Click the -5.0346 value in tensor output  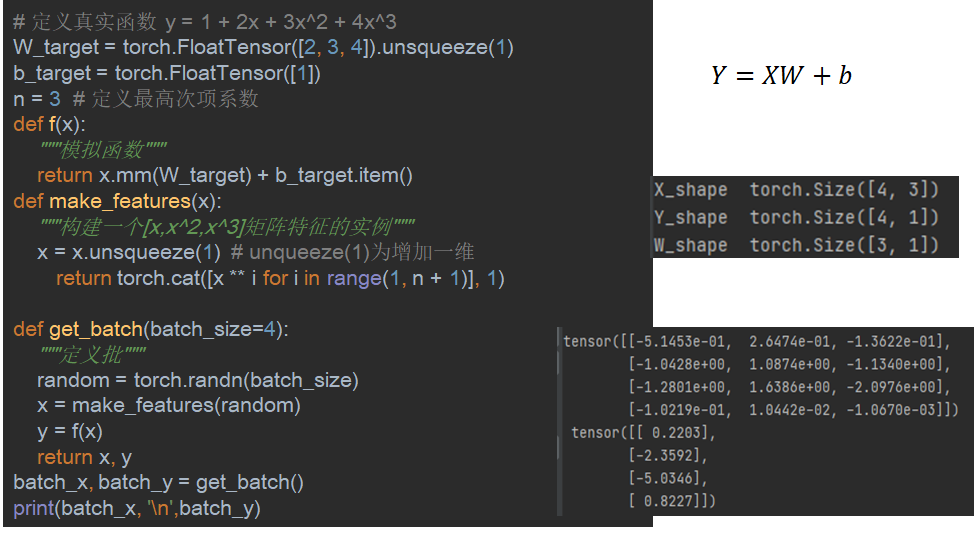click(662, 478)
